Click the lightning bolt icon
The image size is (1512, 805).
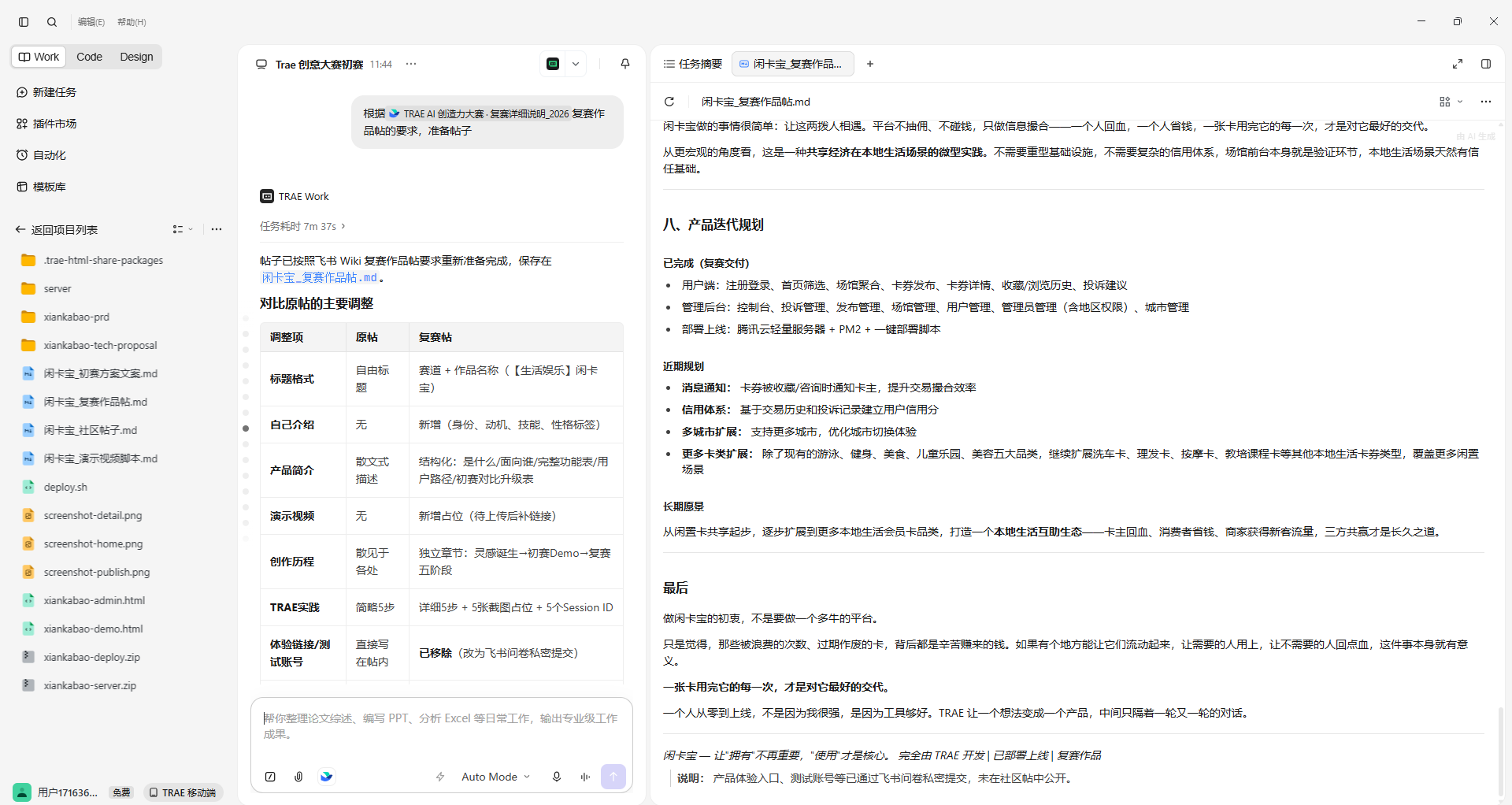pyautogui.click(x=440, y=777)
